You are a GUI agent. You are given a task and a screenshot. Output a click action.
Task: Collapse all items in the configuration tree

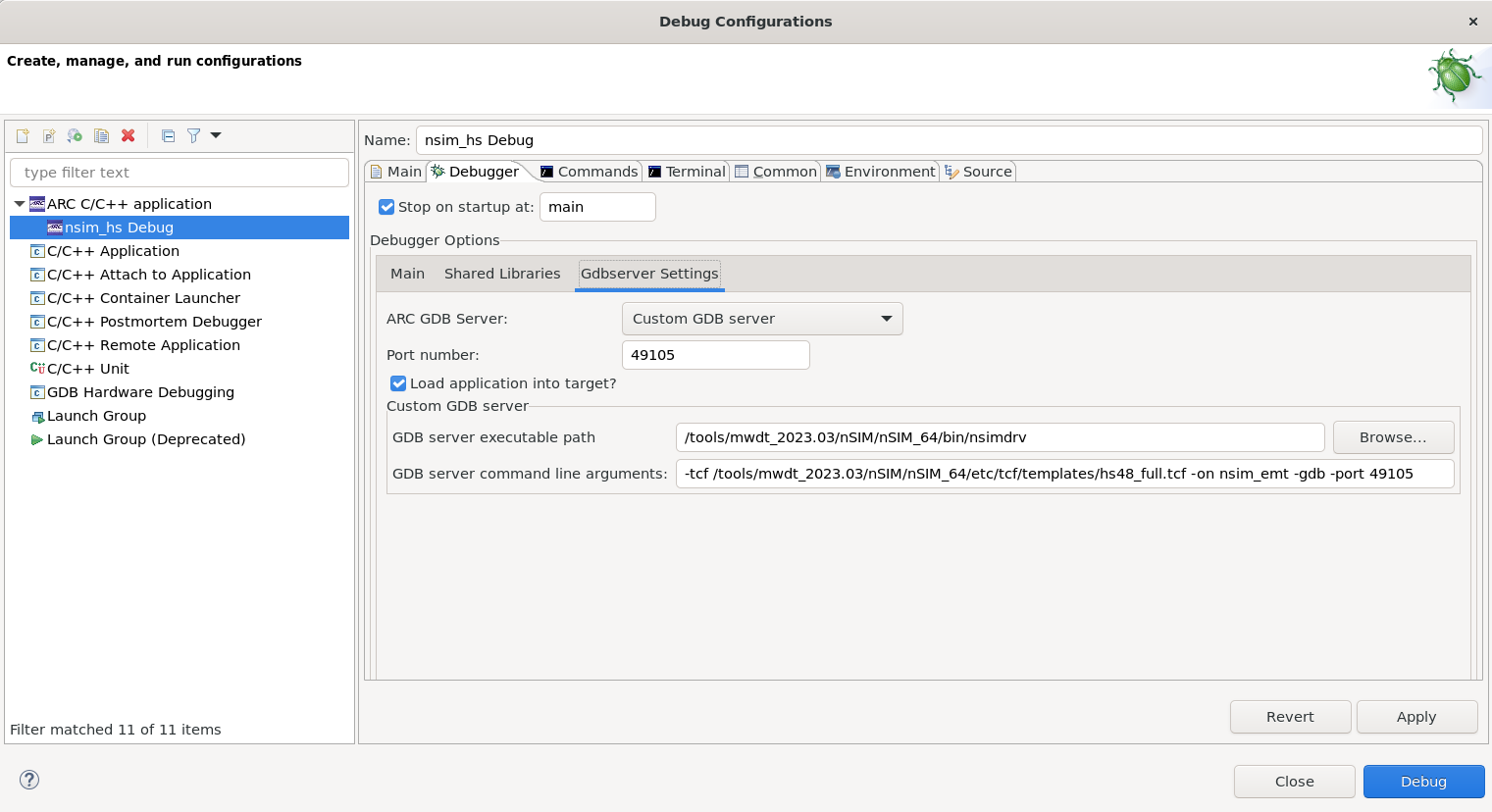point(168,135)
